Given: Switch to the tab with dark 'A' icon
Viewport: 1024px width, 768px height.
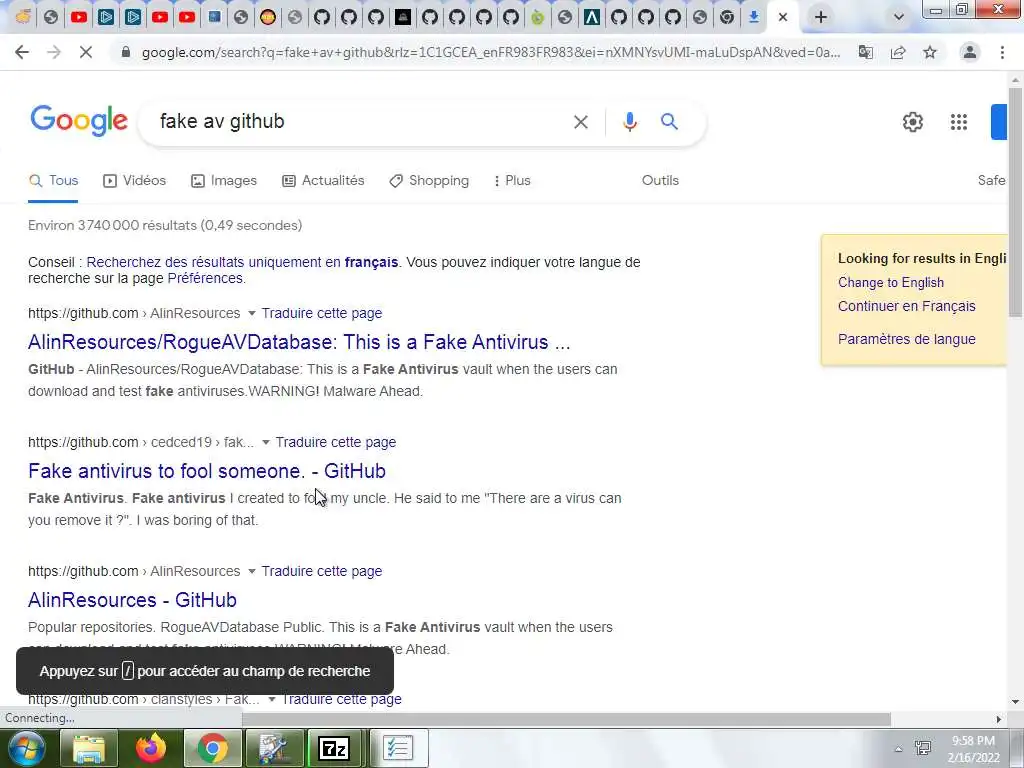Looking at the screenshot, I should point(592,17).
